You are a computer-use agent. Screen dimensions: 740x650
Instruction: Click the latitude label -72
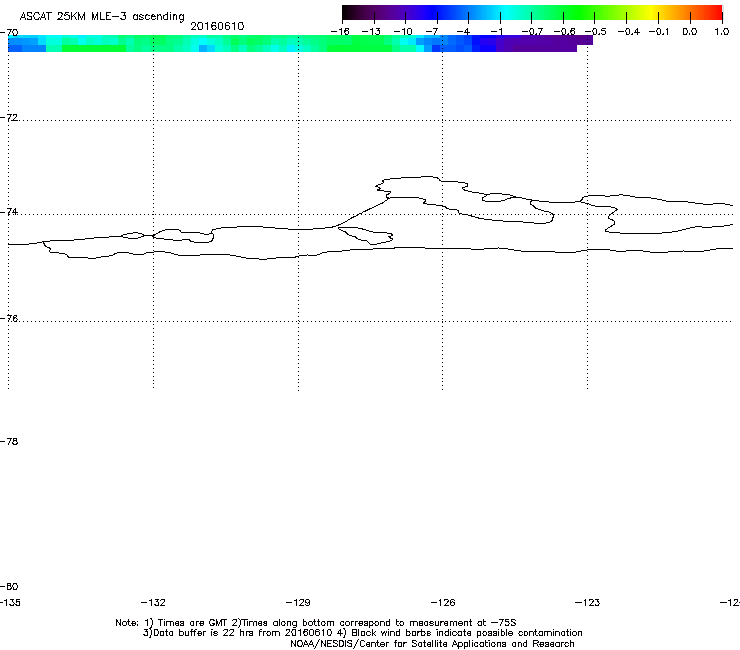click(x=9, y=117)
